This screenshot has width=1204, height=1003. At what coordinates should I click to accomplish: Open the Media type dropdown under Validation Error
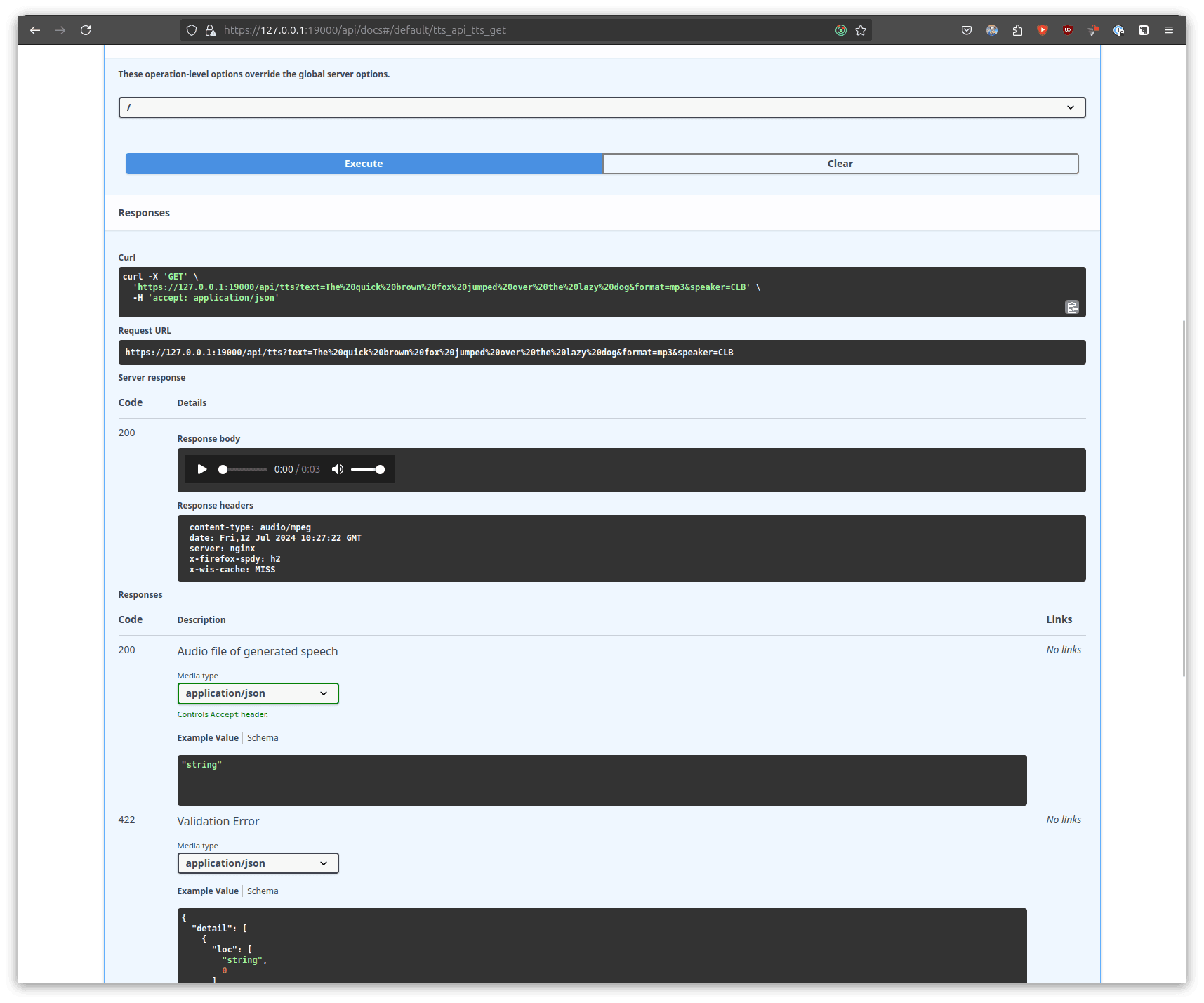click(x=258, y=863)
